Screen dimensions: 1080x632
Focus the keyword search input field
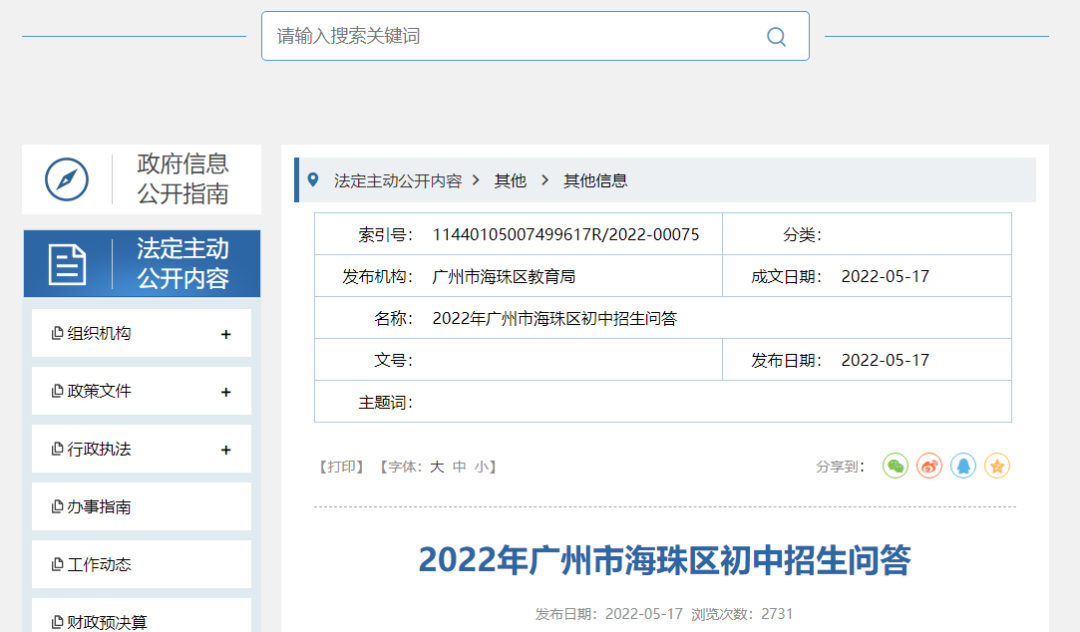pos(535,36)
